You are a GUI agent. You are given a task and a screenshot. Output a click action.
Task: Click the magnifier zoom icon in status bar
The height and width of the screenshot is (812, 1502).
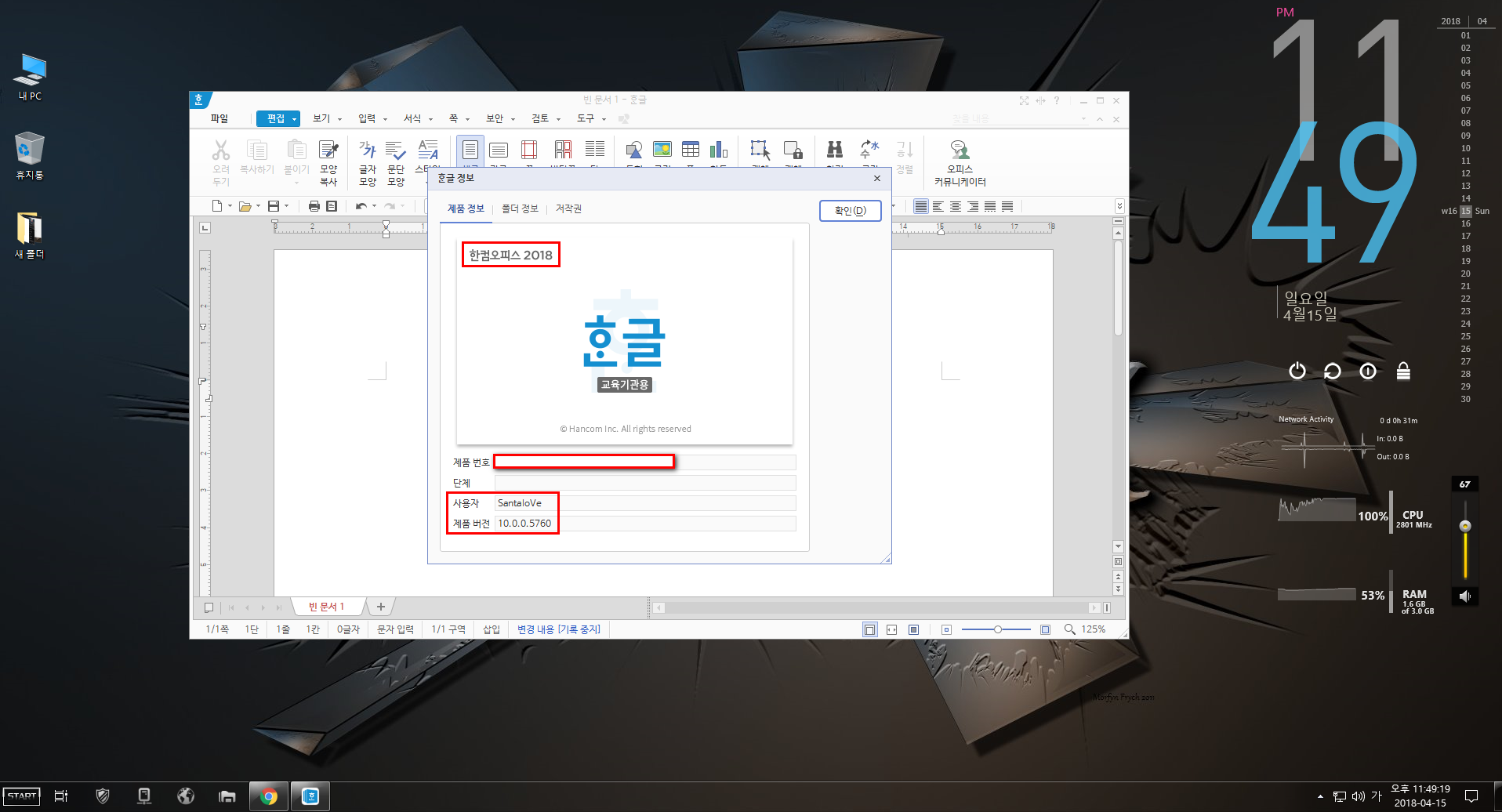[x=1069, y=629]
